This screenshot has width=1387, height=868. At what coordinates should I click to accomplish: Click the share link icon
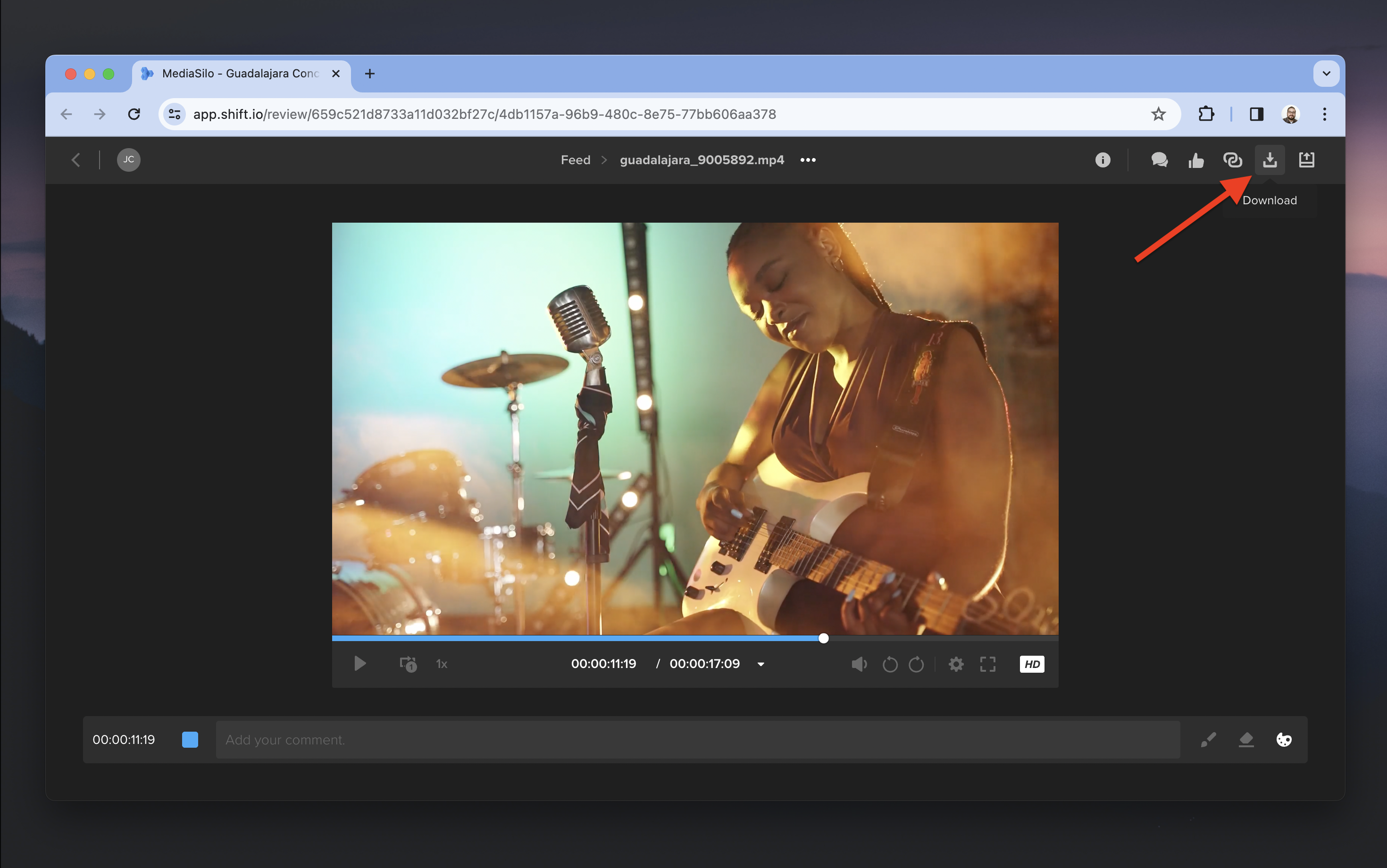[x=1233, y=159]
